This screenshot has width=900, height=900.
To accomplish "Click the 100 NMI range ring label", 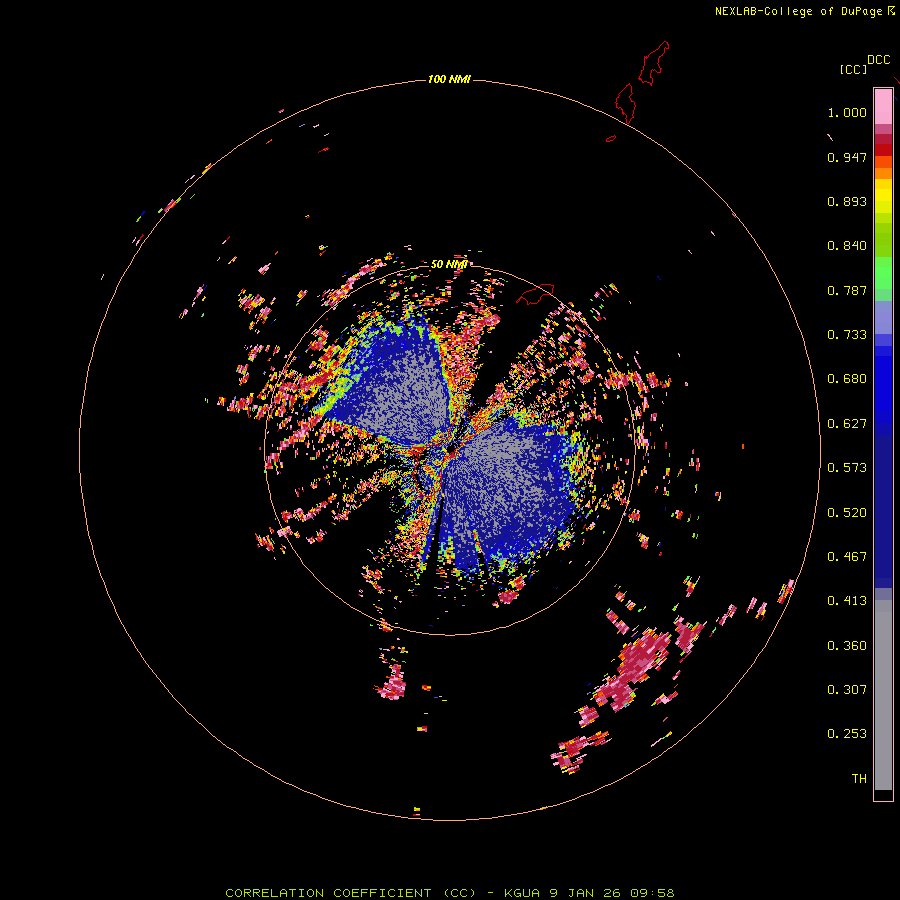I will [449, 79].
